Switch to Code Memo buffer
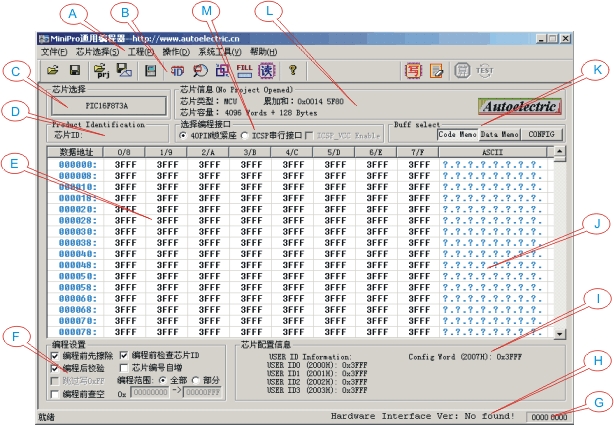Screen dimensions: 614x425 pyautogui.click(x=457, y=134)
